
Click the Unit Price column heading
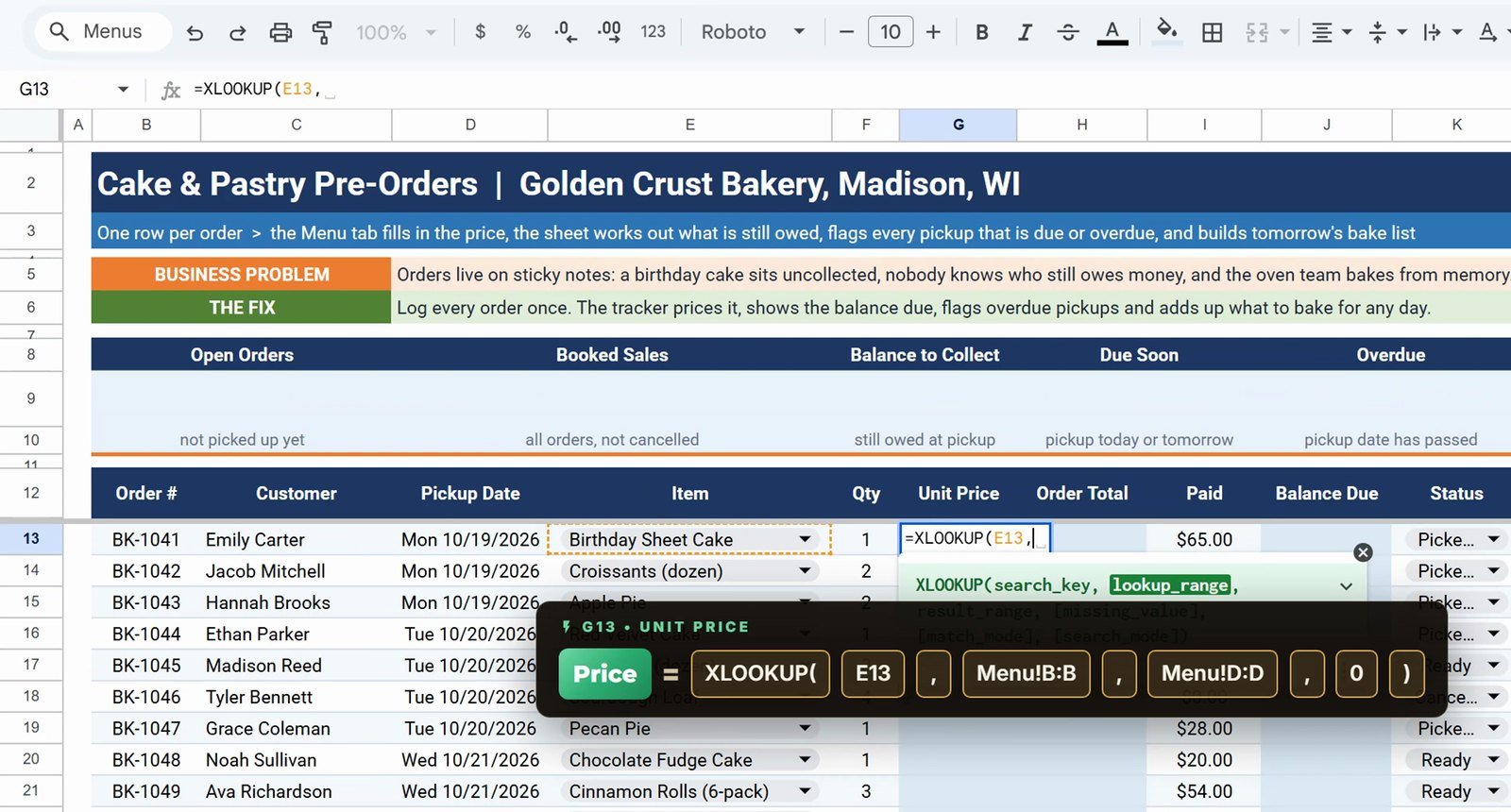(959, 493)
